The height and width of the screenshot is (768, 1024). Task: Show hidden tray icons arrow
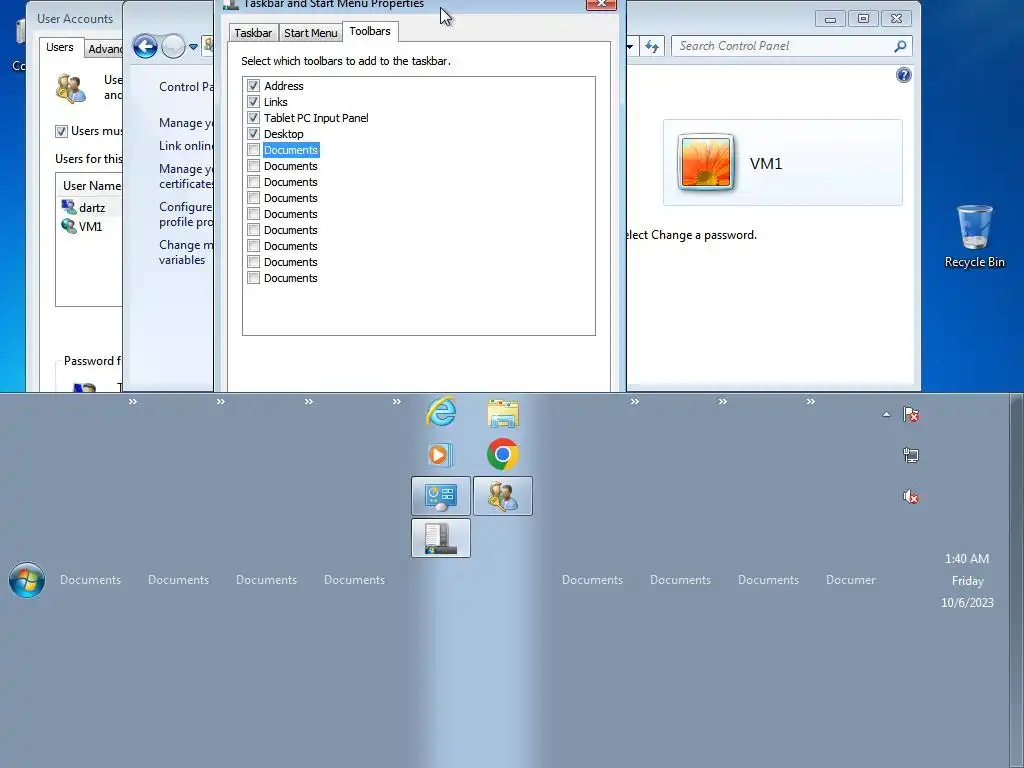click(886, 414)
